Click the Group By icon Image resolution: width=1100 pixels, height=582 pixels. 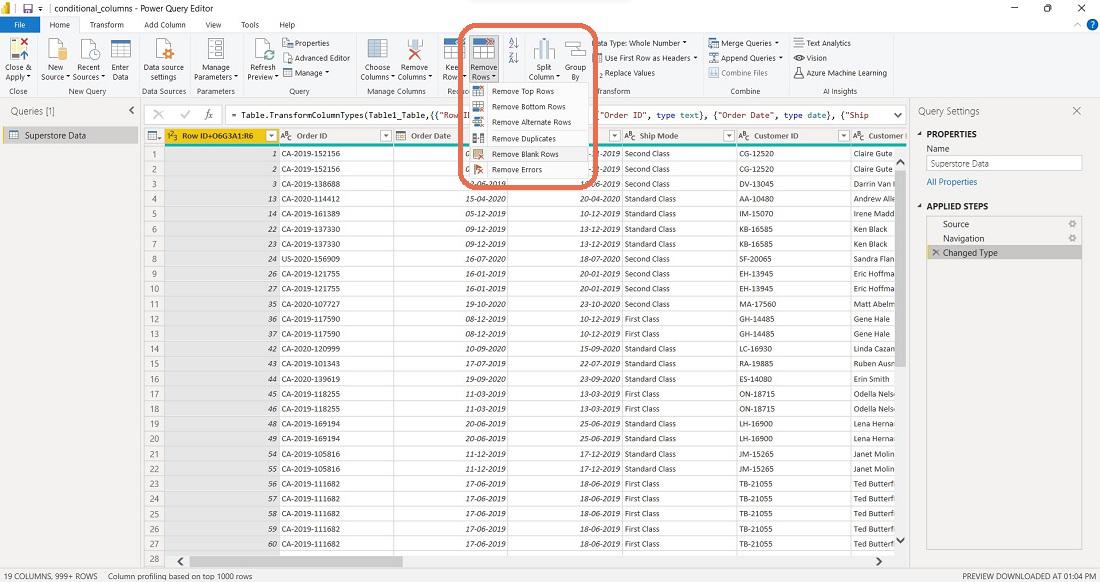575,50
